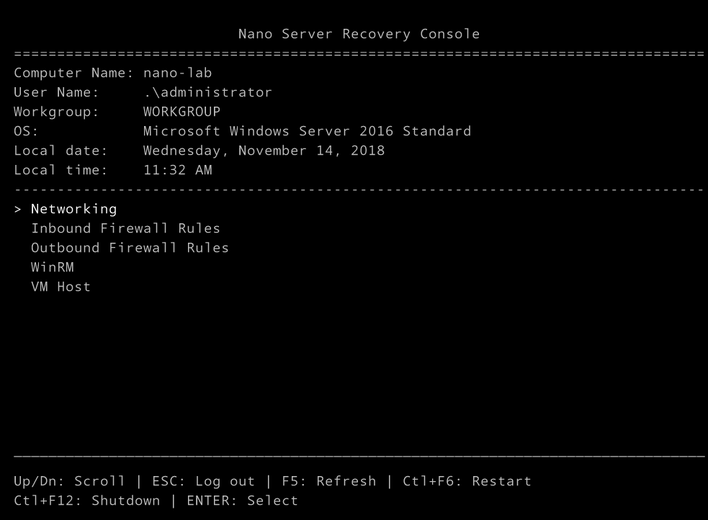Click the WORKGROUP value
Image resolution: width=708 pixels, height=520 pixels.
click(x=182, y=111)
